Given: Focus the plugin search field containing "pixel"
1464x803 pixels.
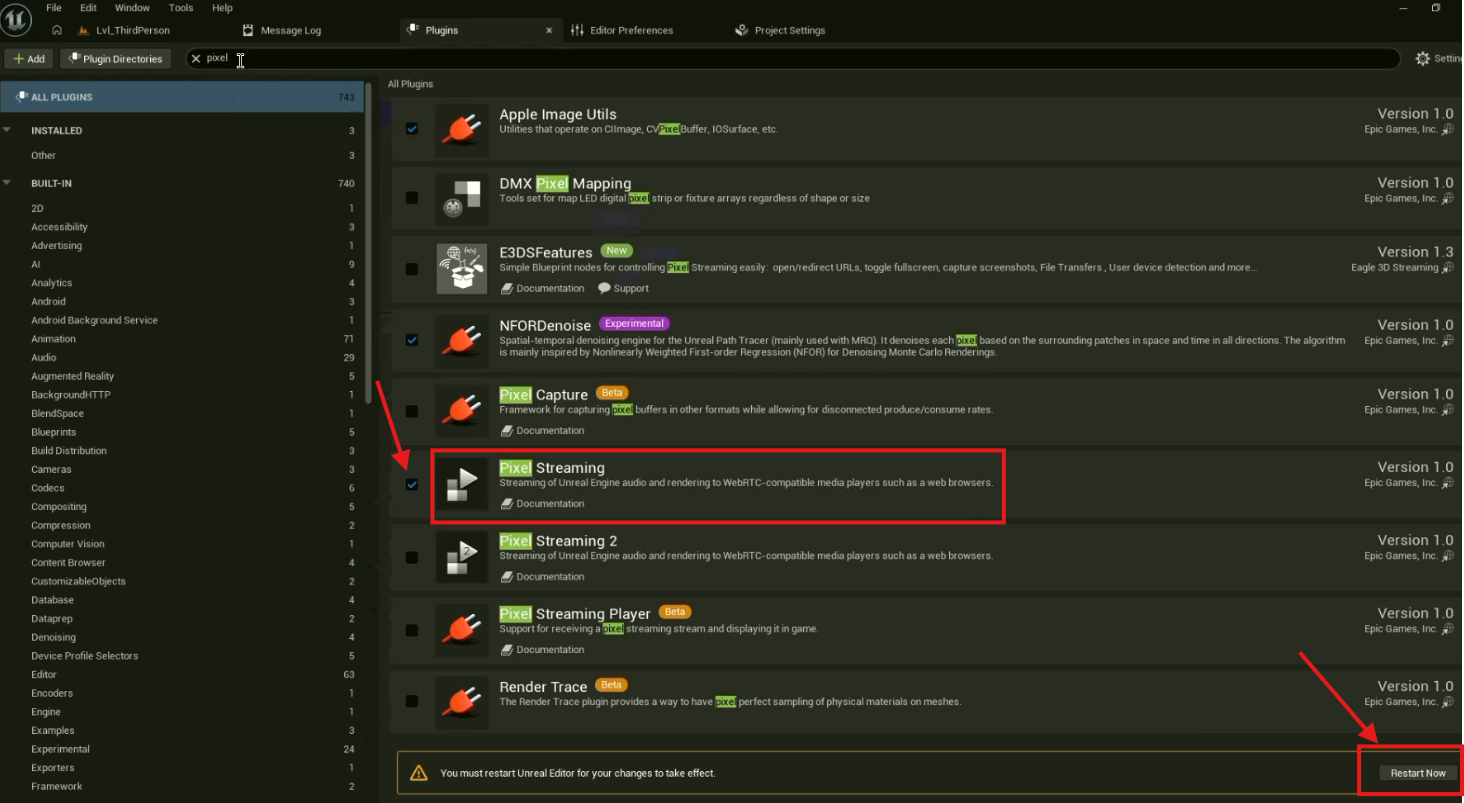Looking at the screenshot, I should tap(793, 59).
